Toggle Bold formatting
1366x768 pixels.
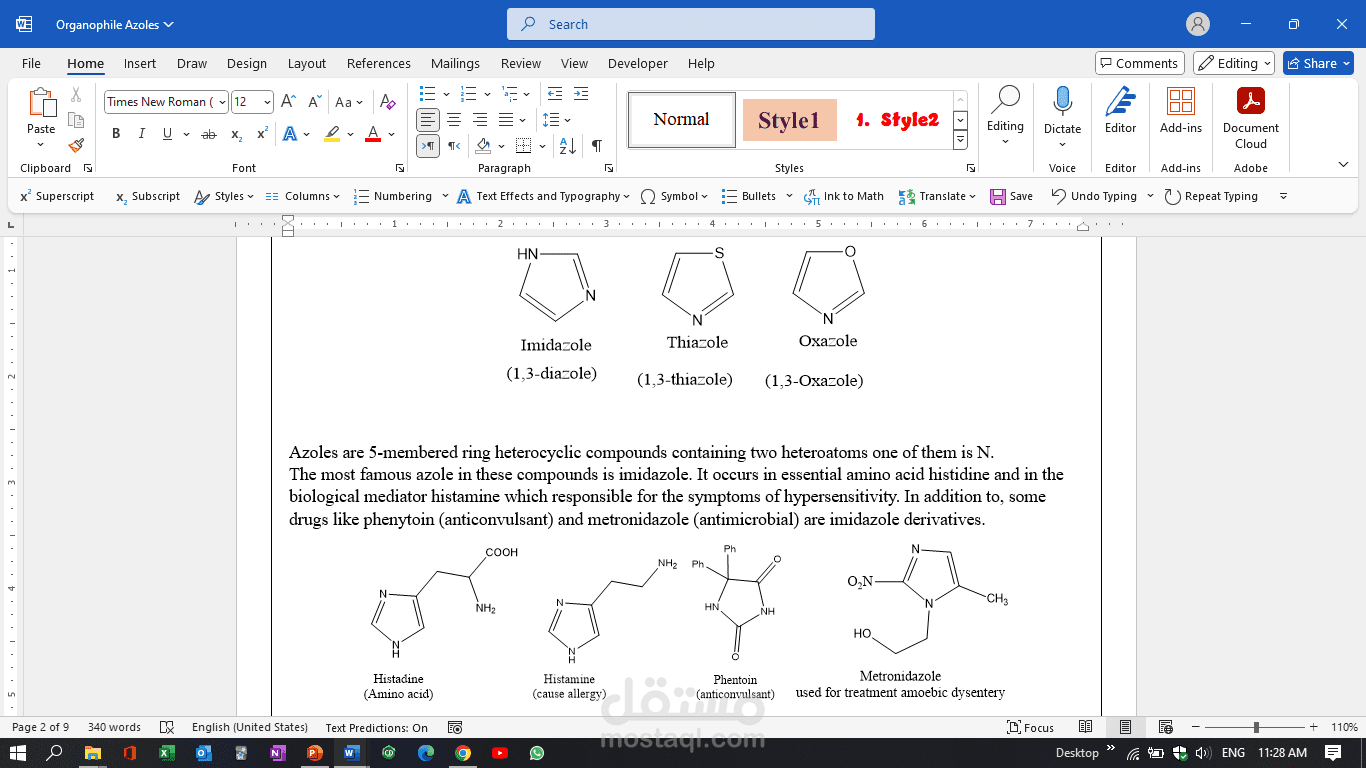click(x=116, y=134)
